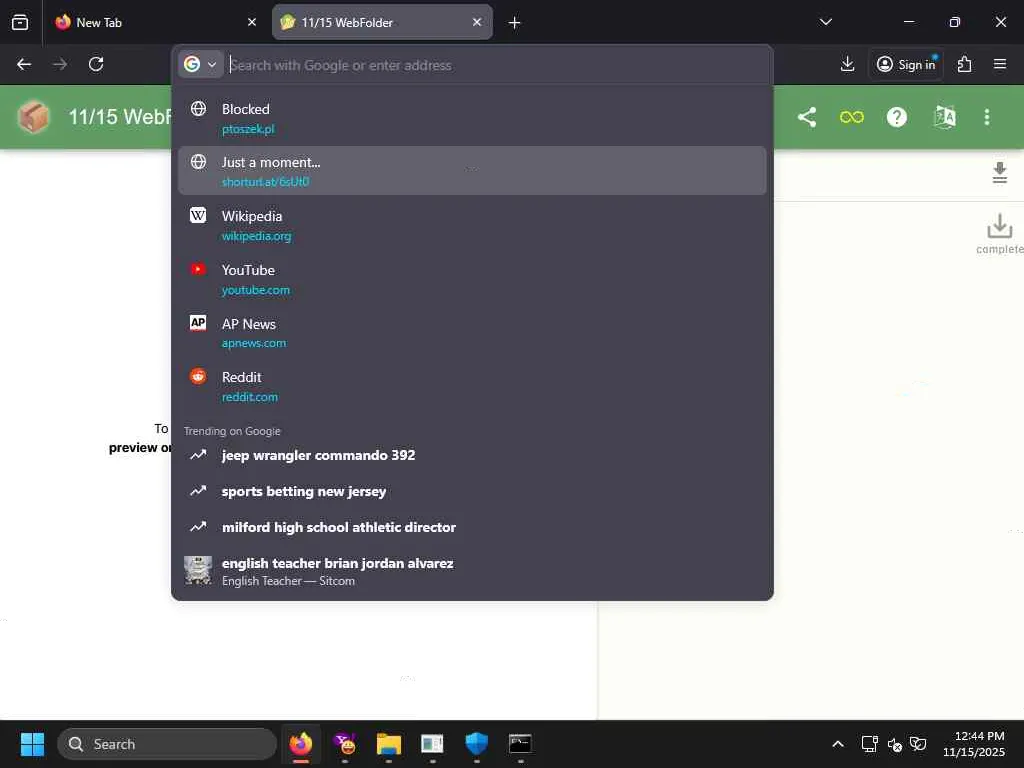Search trending sports betting new jersey
Viewport: 1024px width, 768px height.
click(x=472, y=491)
